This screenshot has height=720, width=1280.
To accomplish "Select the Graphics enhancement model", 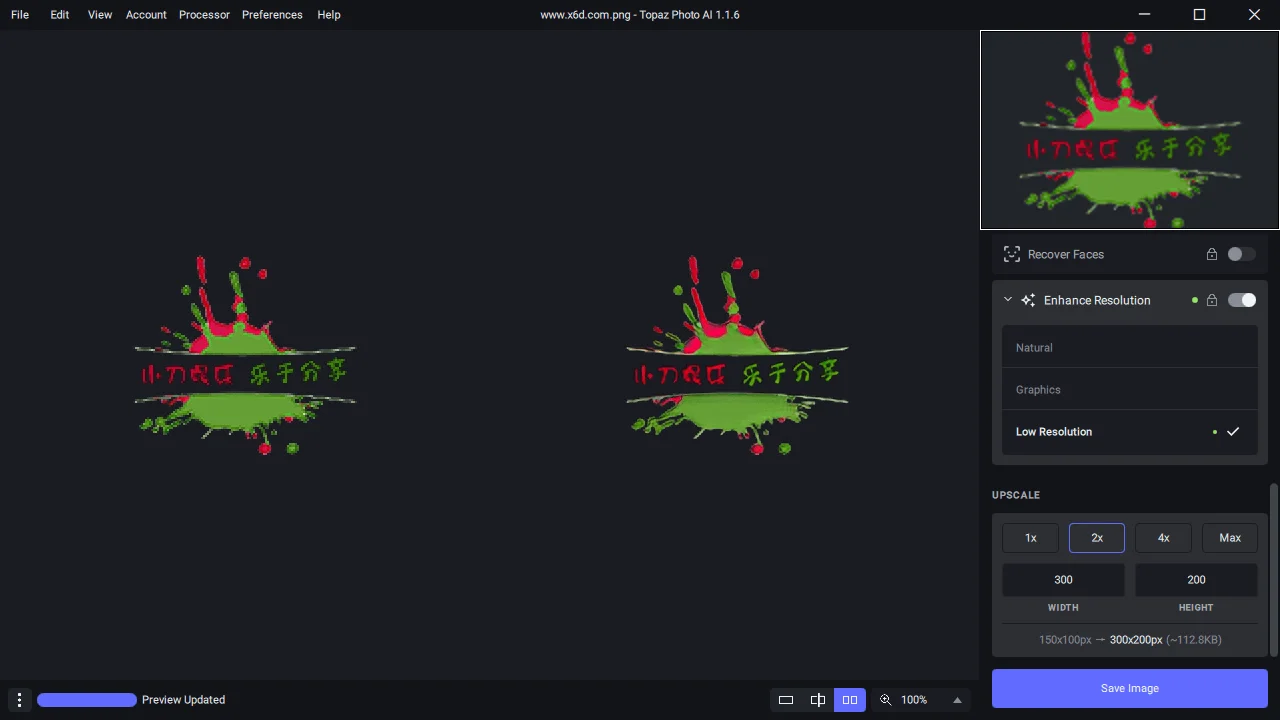I will coord(1129,390).
